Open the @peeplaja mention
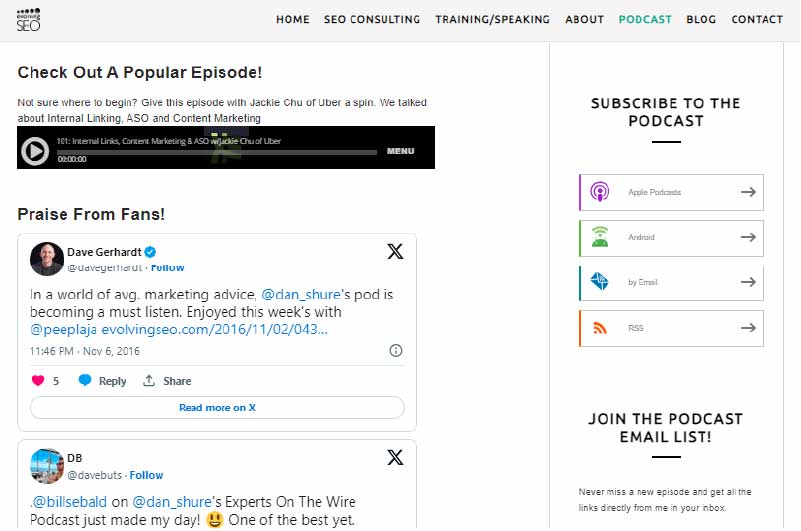 [63, 329]
